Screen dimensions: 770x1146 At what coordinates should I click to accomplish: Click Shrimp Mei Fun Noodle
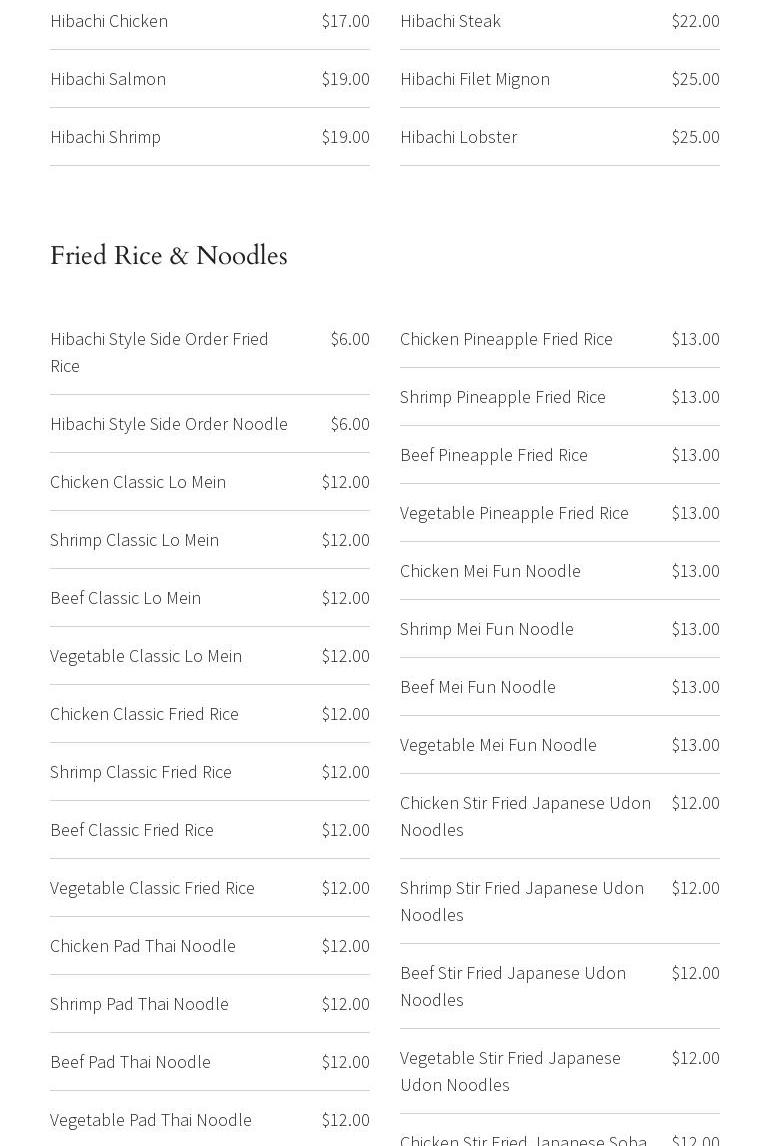(487, 629)
